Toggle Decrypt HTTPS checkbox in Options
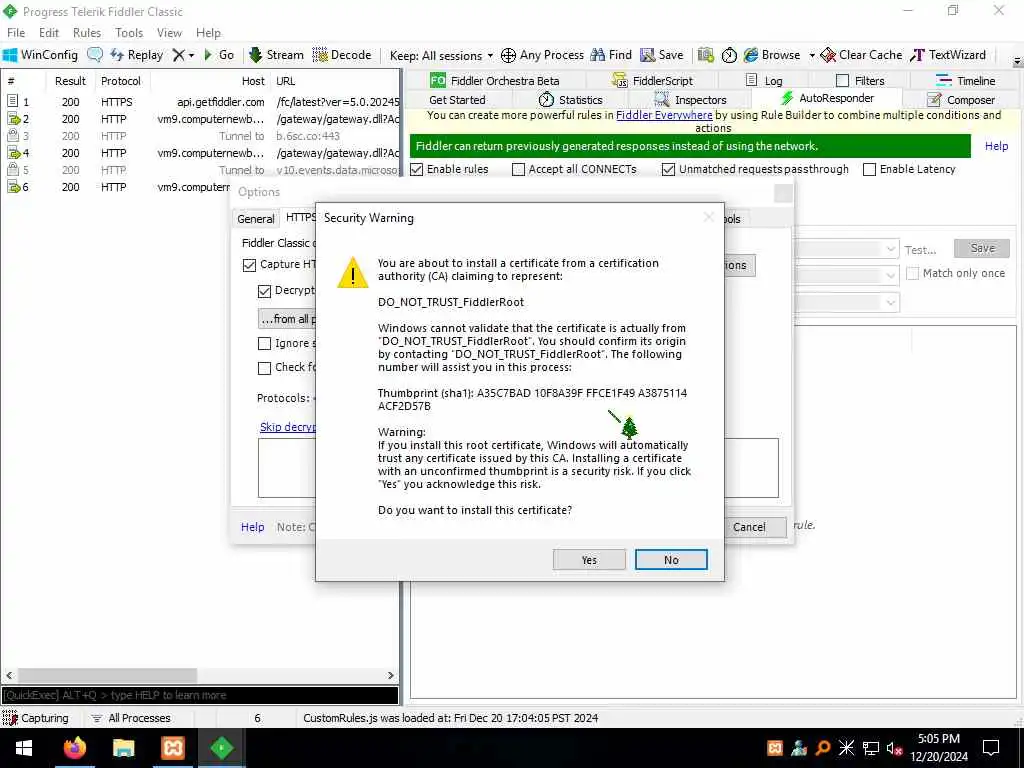 264,291
